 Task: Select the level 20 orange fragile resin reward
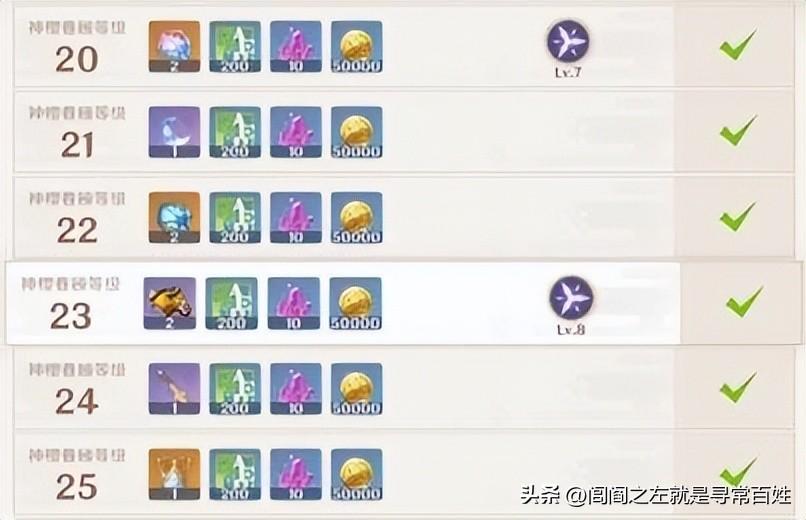(x=174, y=47)
